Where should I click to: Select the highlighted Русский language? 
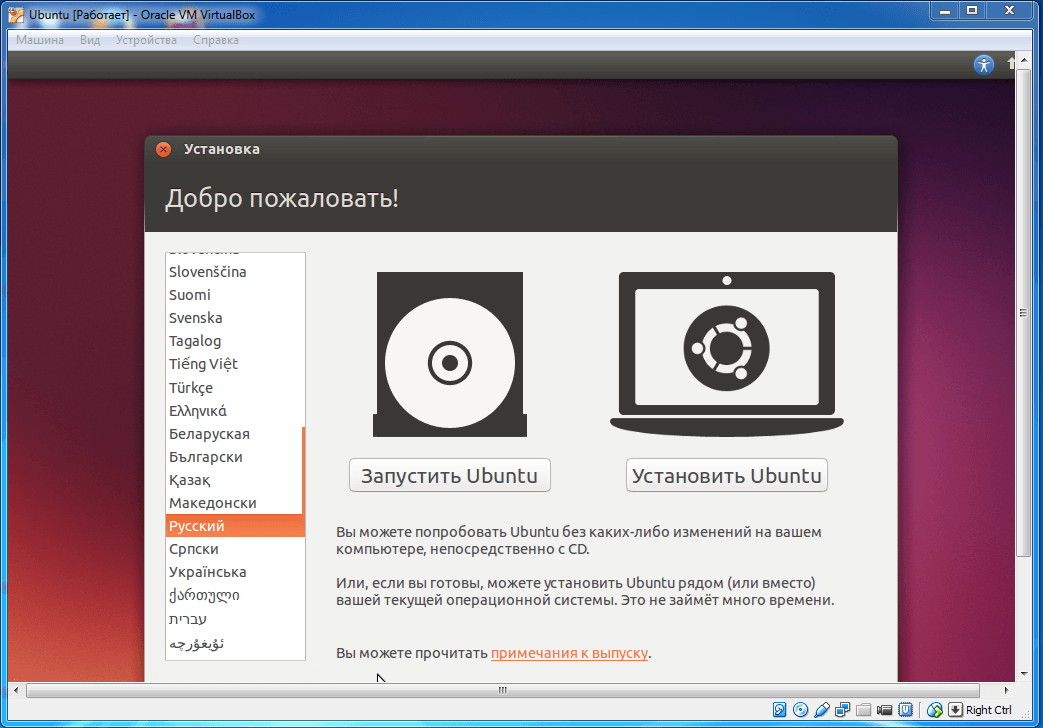[233, 526]
